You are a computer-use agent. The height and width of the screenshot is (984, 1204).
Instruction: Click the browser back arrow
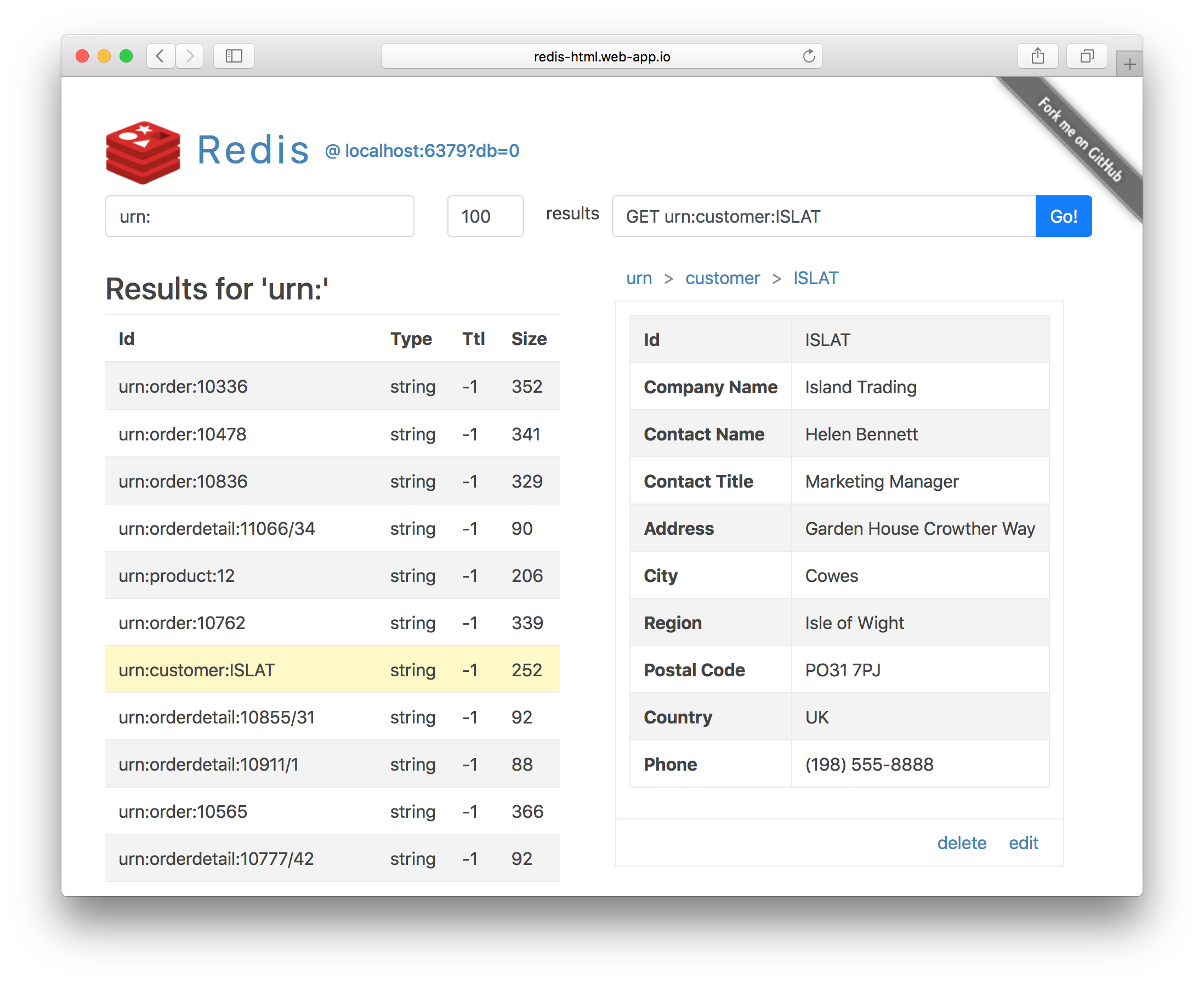(160, 56)
